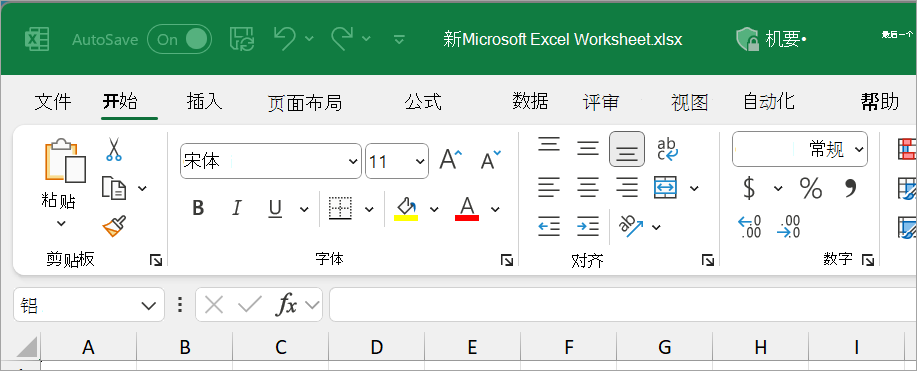The height and width of the screenshot is (371, 917).
Task: Open the font size box showing 11
Action: point(397,161)
